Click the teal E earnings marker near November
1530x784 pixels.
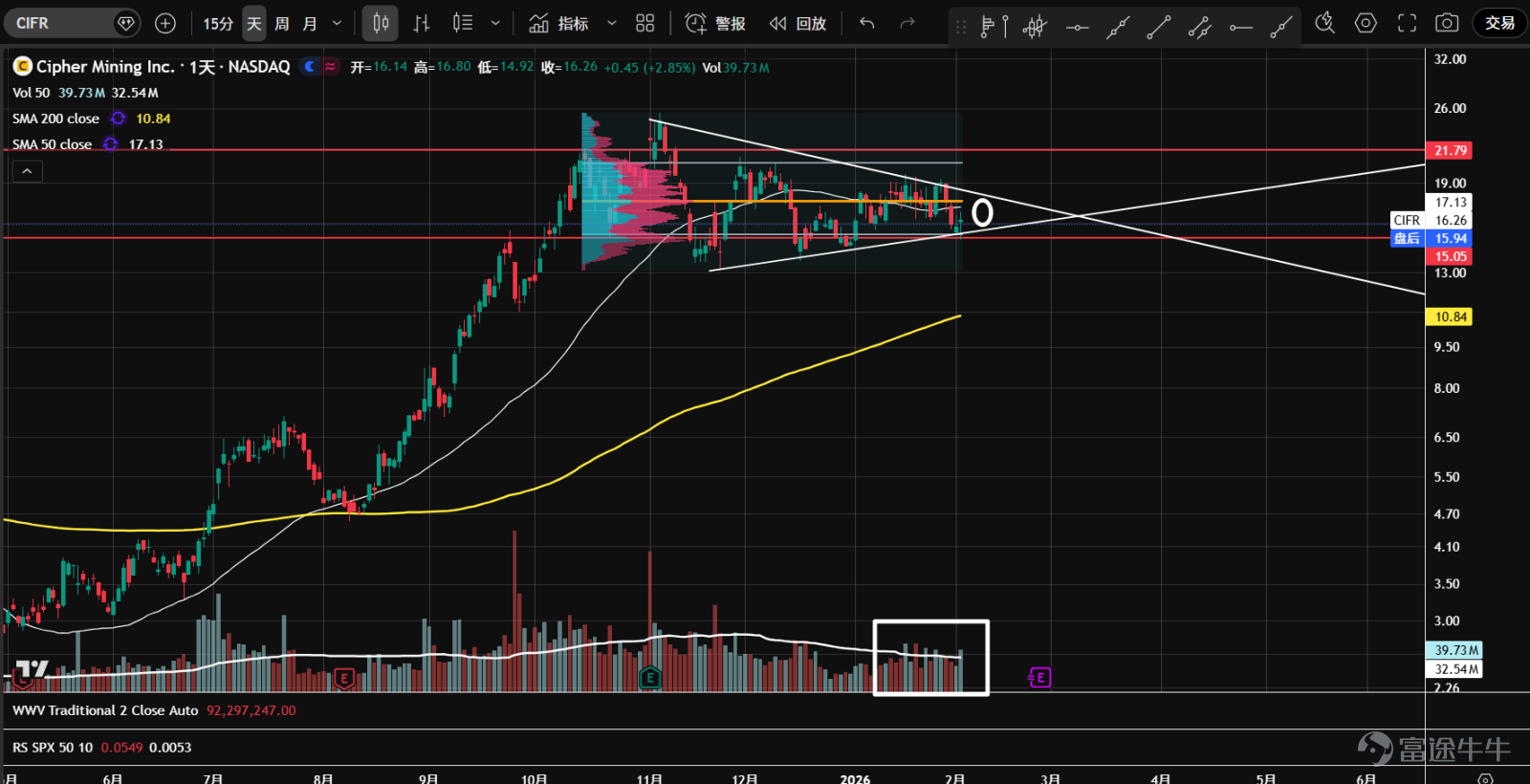pos(650,678)
